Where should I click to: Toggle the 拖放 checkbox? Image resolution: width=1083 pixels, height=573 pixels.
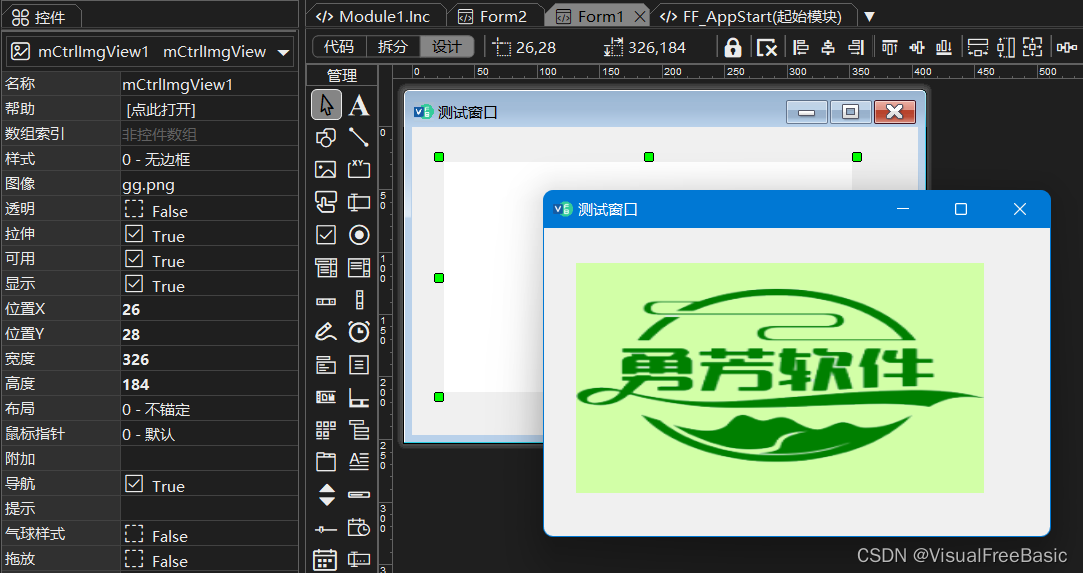pyautogui.click(x=134, y=559)
